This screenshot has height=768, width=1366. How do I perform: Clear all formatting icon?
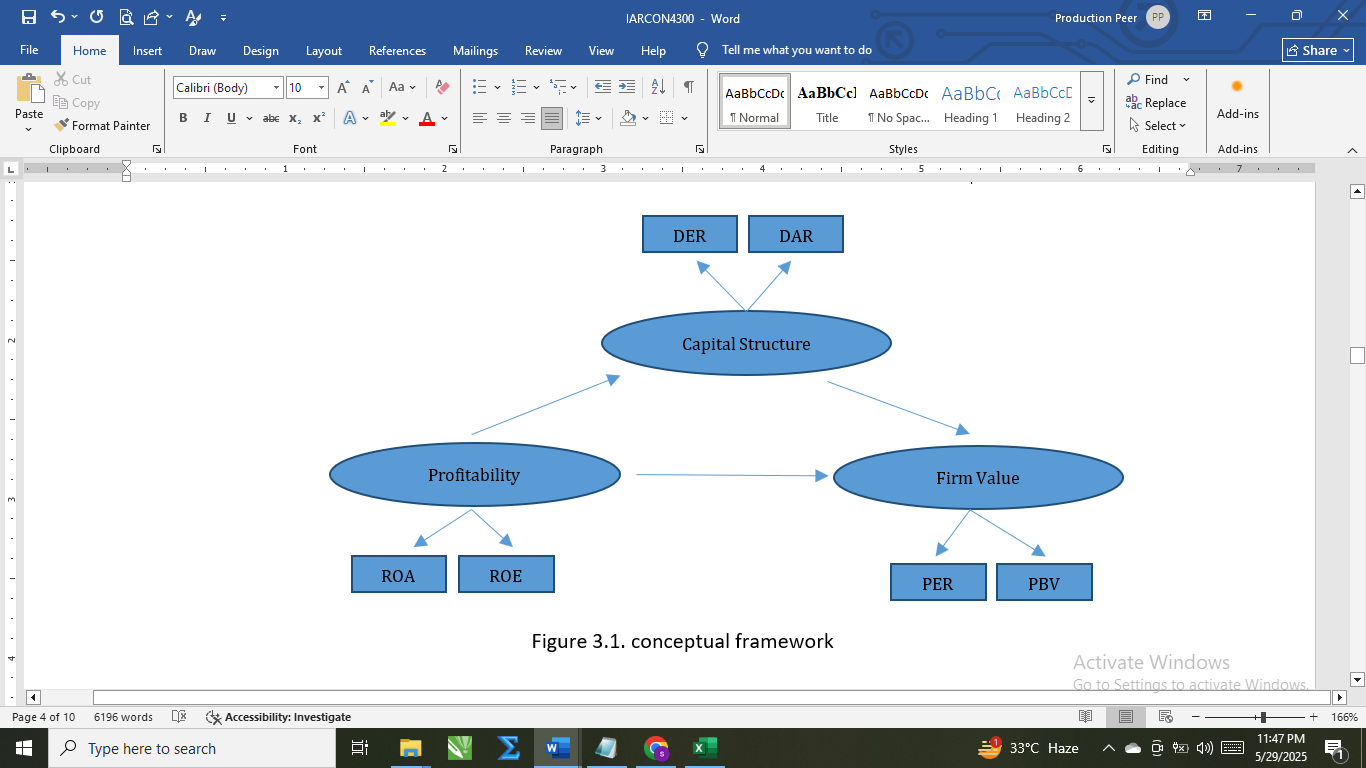442,88
